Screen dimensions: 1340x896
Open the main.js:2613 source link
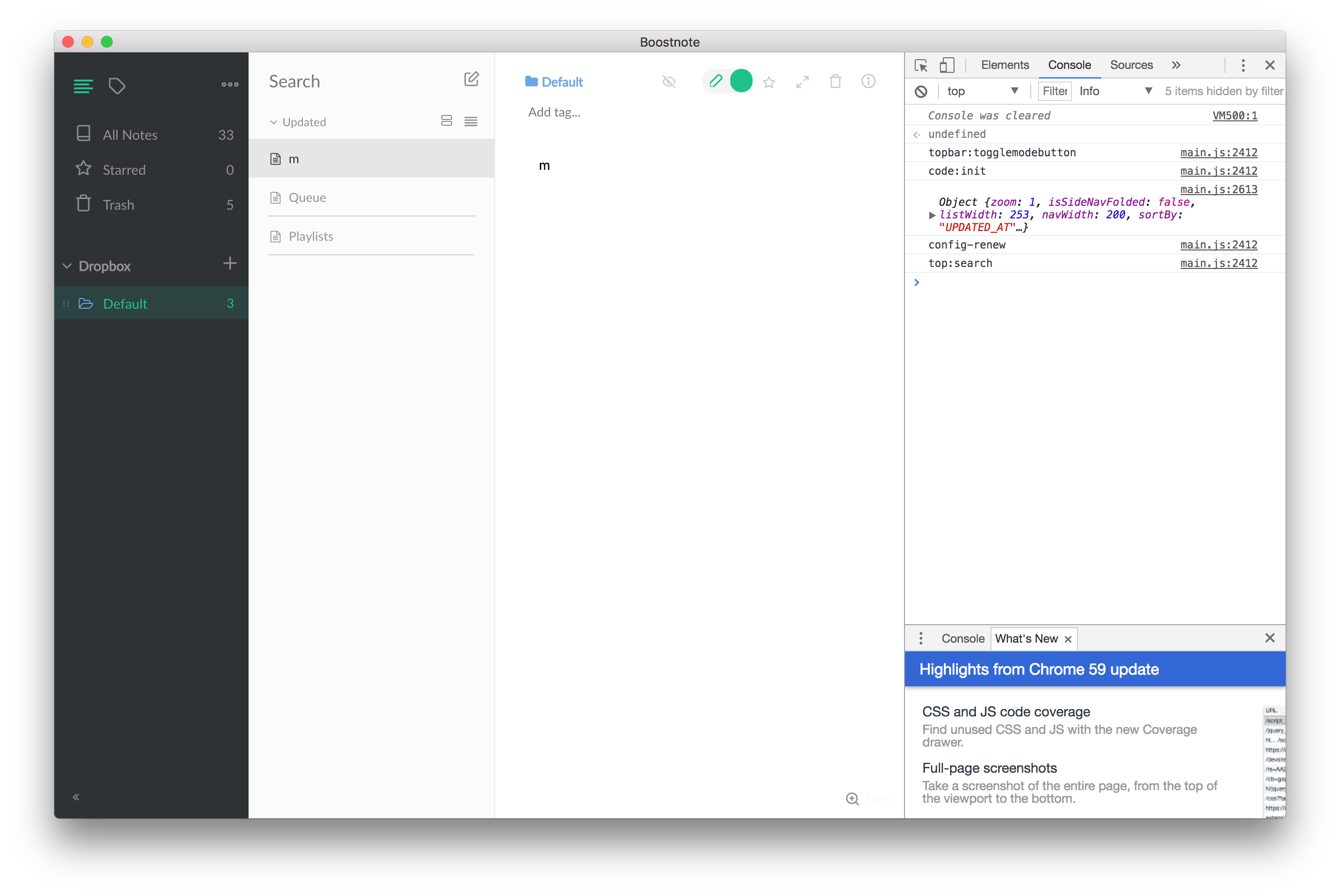(x=1218, y=190)
